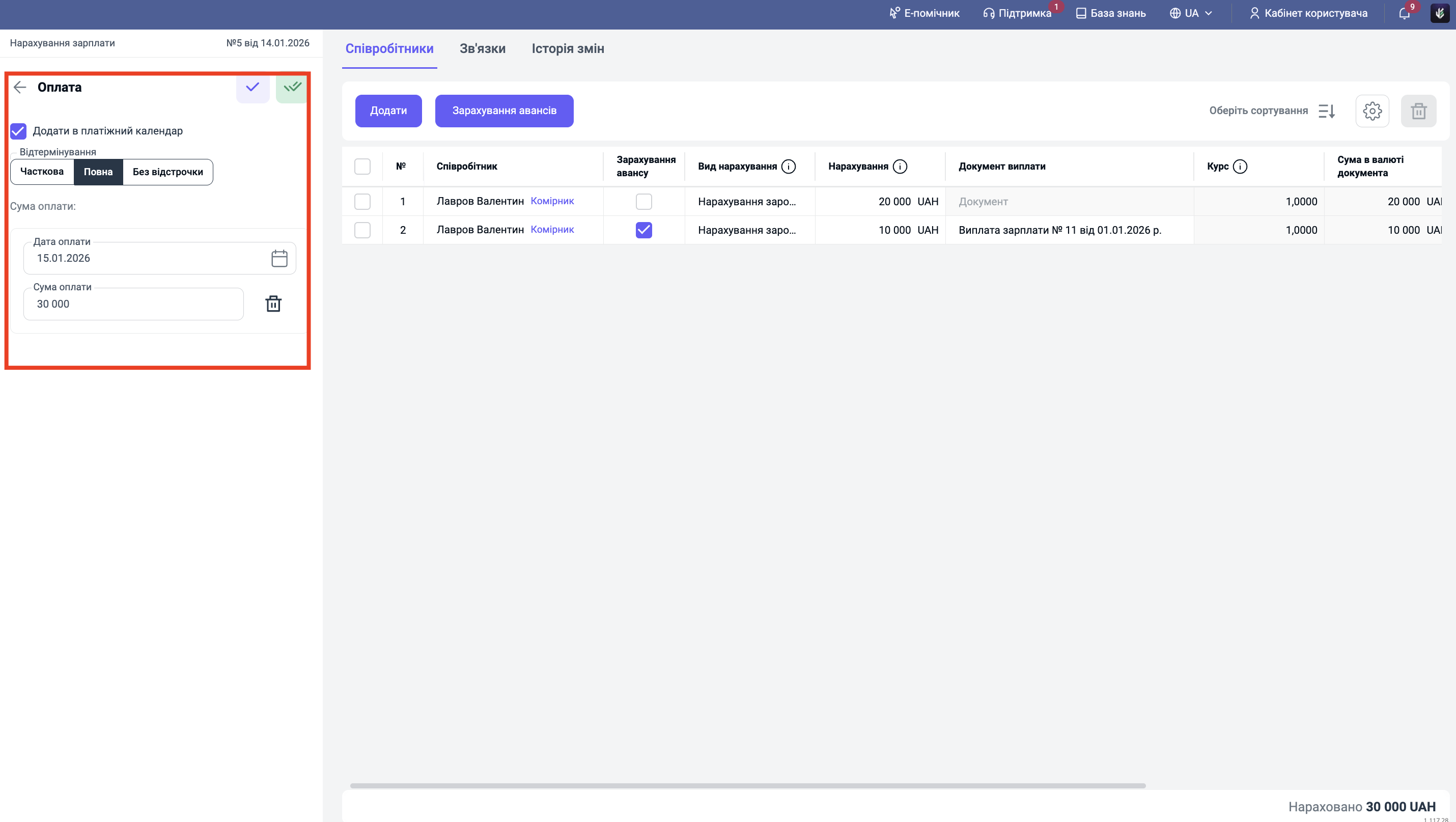This screenshot has width=1456, height=822.
Task: Delete the payment row with trash icon
Action: pos(273,304)
